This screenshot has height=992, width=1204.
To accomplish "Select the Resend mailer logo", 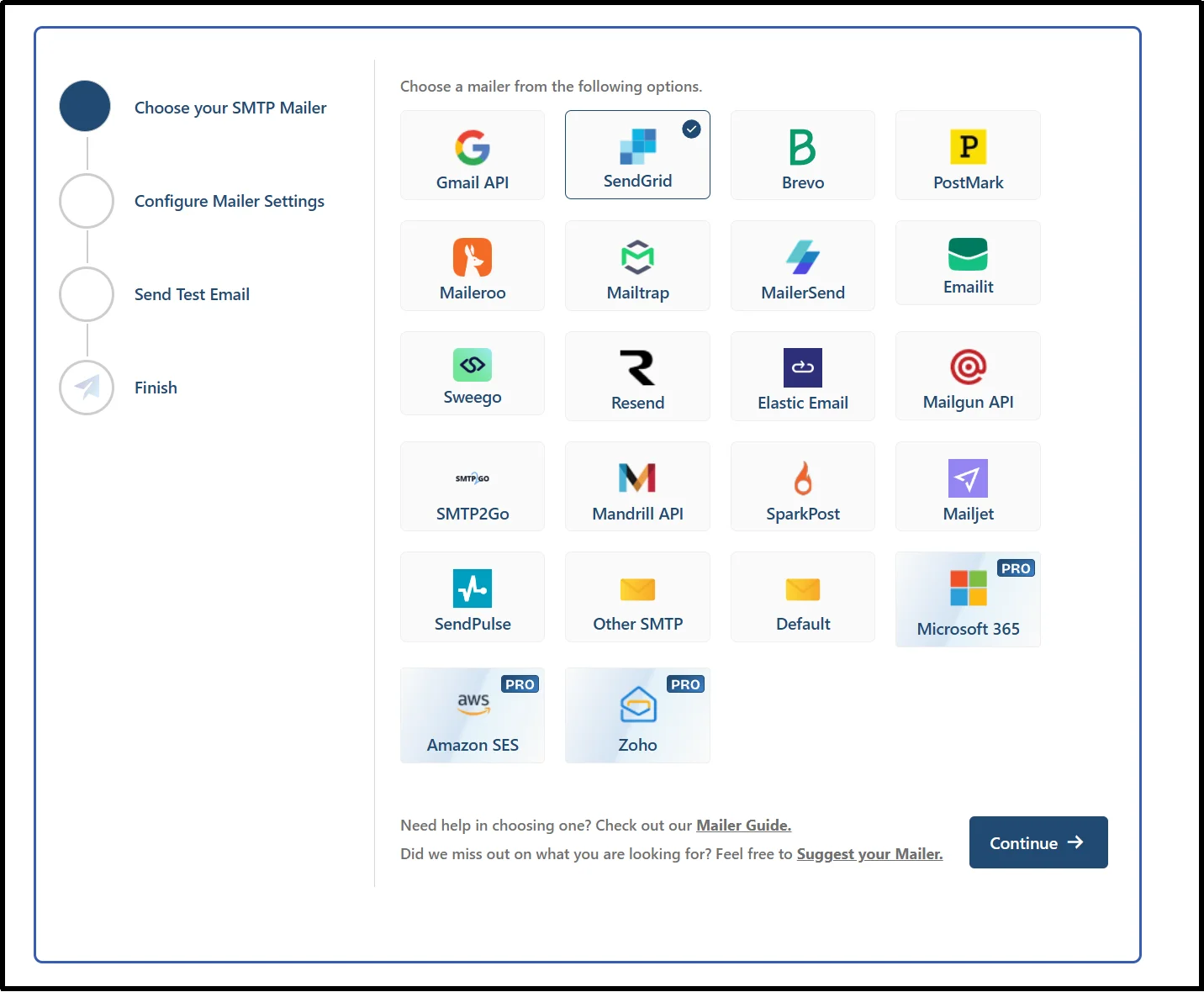I will (x=637, y=367).
